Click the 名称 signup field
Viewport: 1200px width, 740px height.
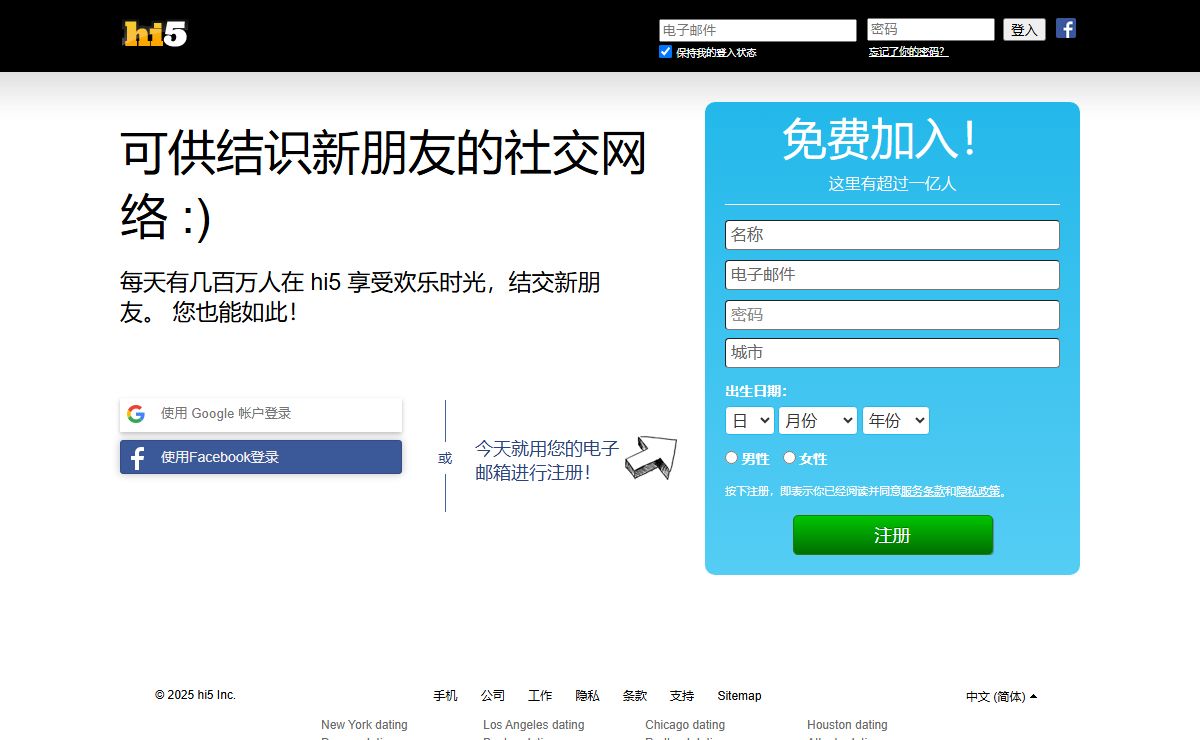click(x=892, y=235)
